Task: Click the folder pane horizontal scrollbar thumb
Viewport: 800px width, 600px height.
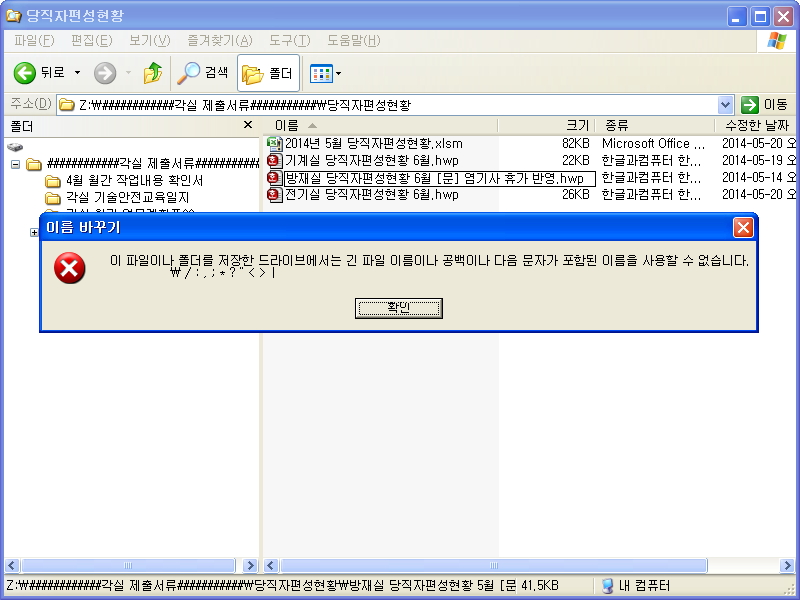Action: pos(128,565)
